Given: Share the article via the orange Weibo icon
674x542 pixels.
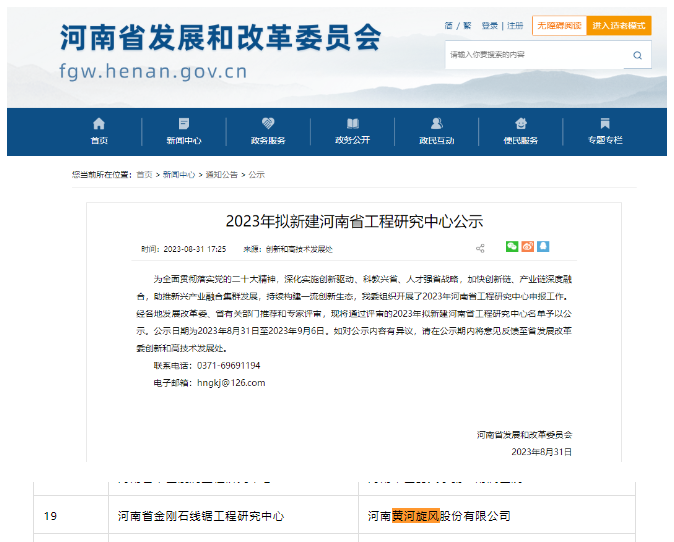Looking at the screenshot, I should click(527, 247).
